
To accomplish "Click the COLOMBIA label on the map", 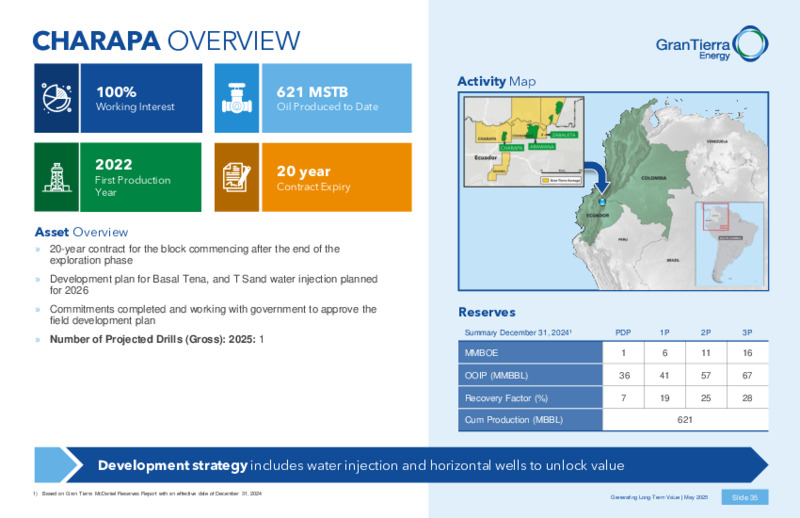I will (654, 178).
